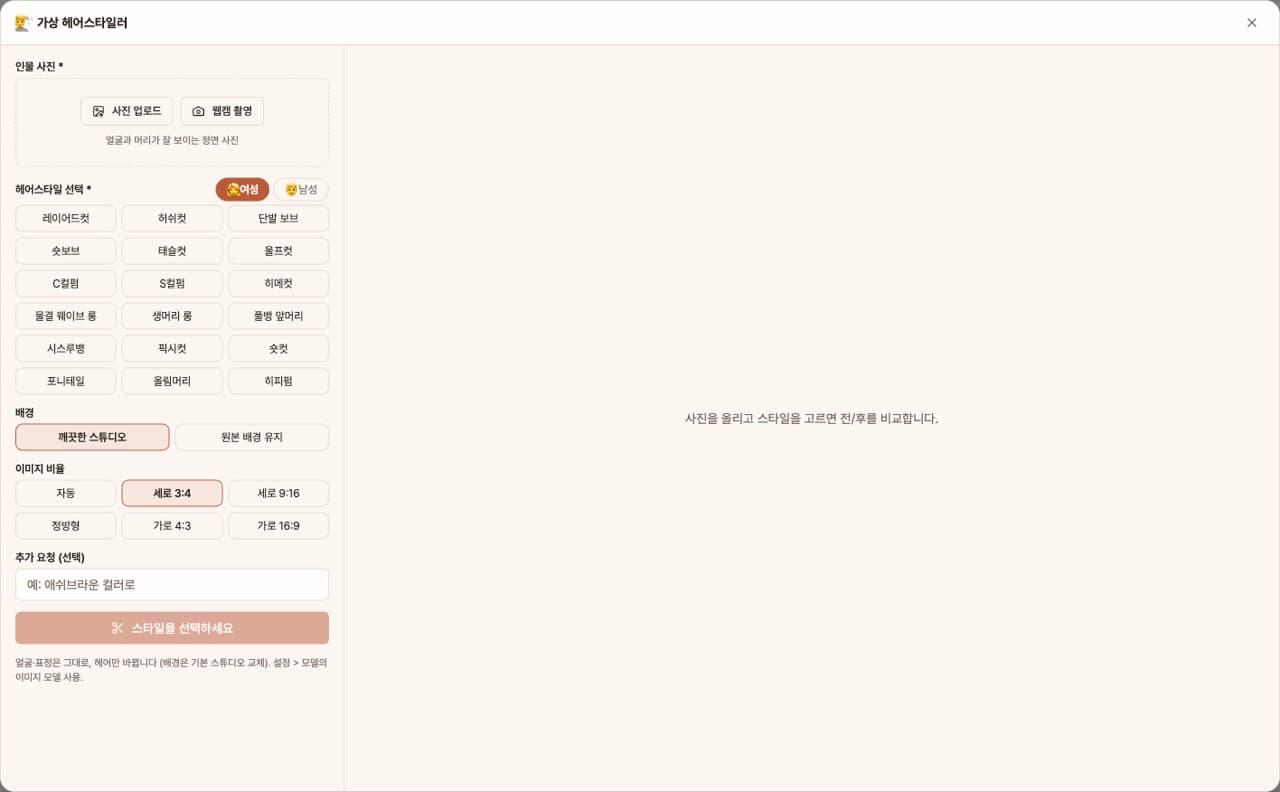Image resolution: width=1280 pixels, height=792 pixels.
Task: Select the C컬펌 perm style
Action: pos(66,283)
